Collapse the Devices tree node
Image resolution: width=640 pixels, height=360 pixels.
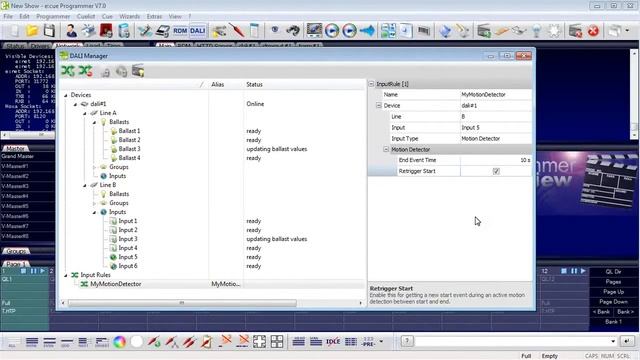tap(66, 95)
